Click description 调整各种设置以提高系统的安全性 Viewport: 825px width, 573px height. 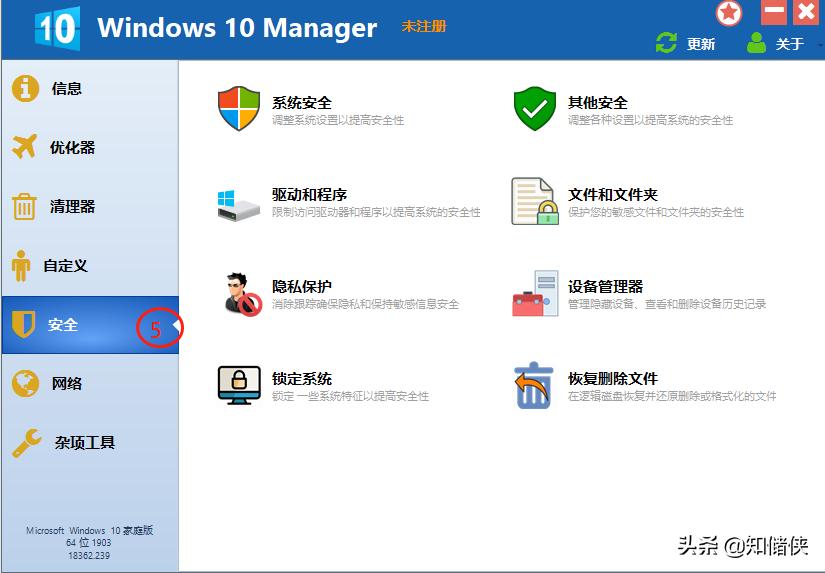[x=650, y=120]
